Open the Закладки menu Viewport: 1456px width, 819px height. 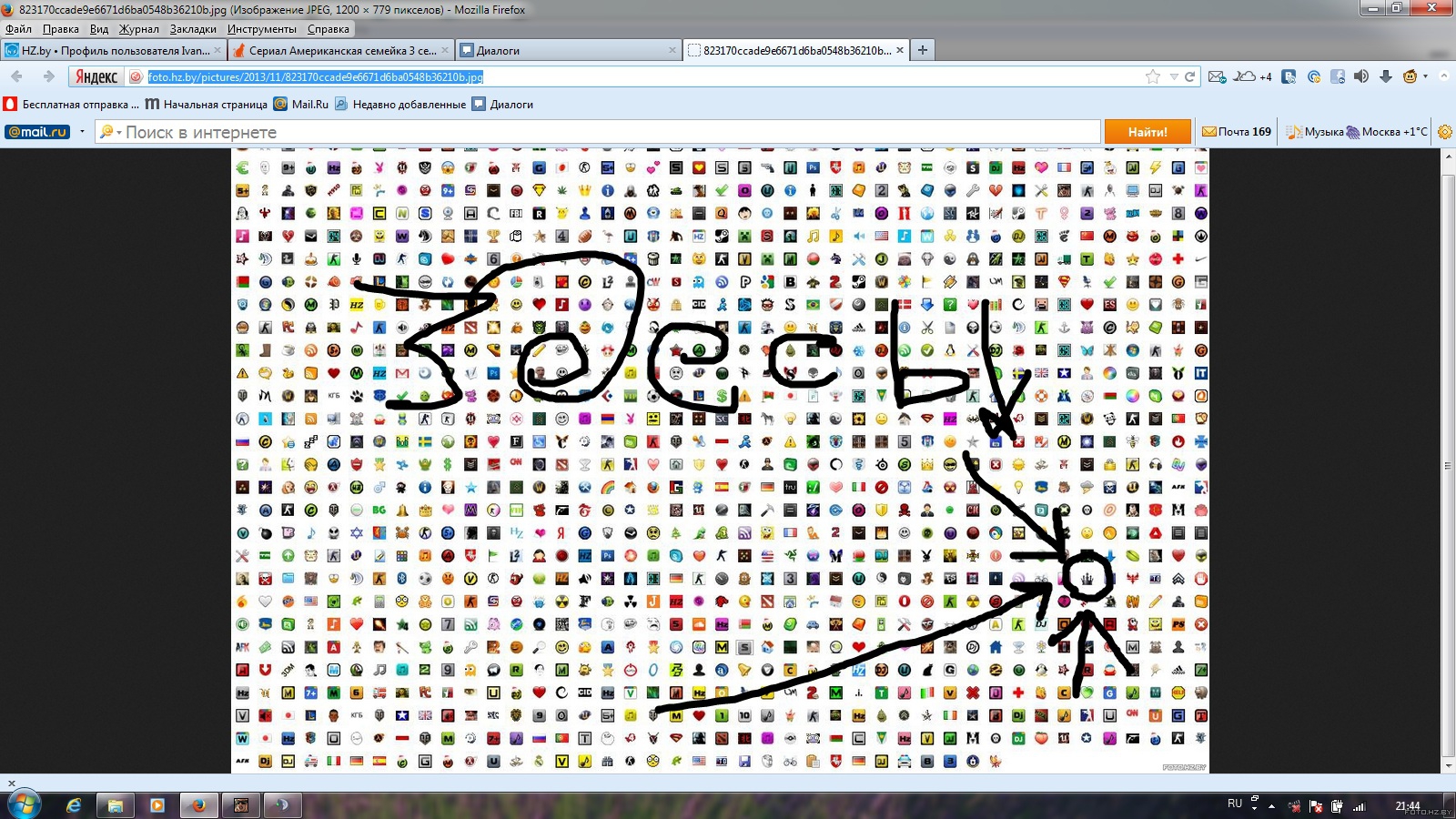click(x=193, y=29)
